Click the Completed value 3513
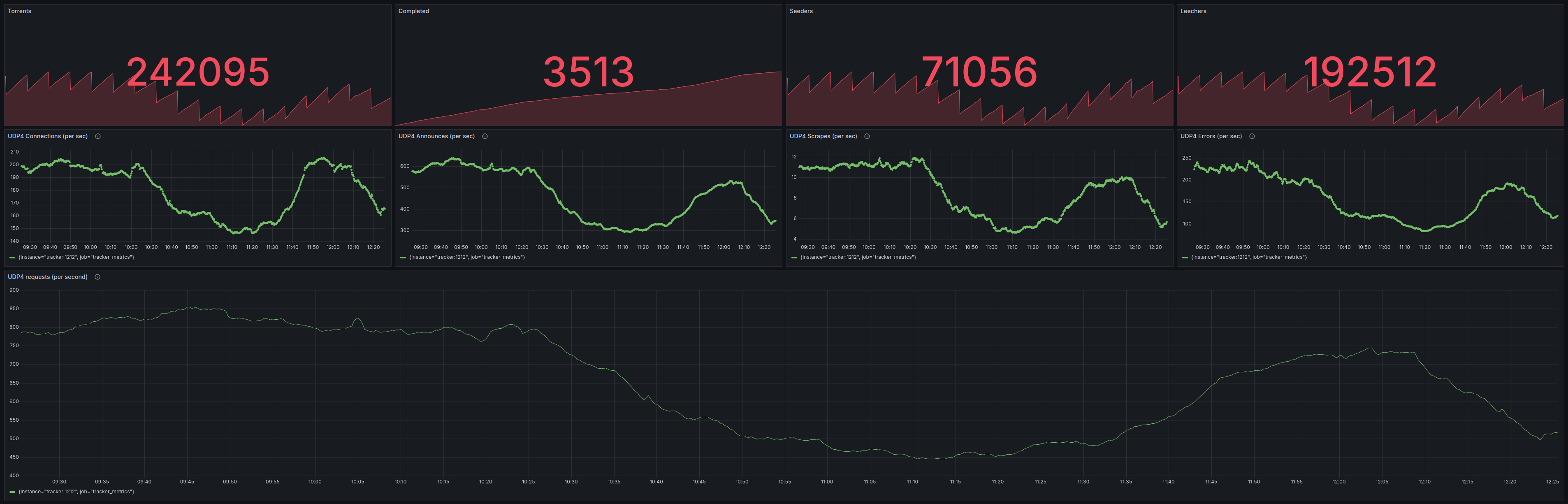 click(589, 72)
